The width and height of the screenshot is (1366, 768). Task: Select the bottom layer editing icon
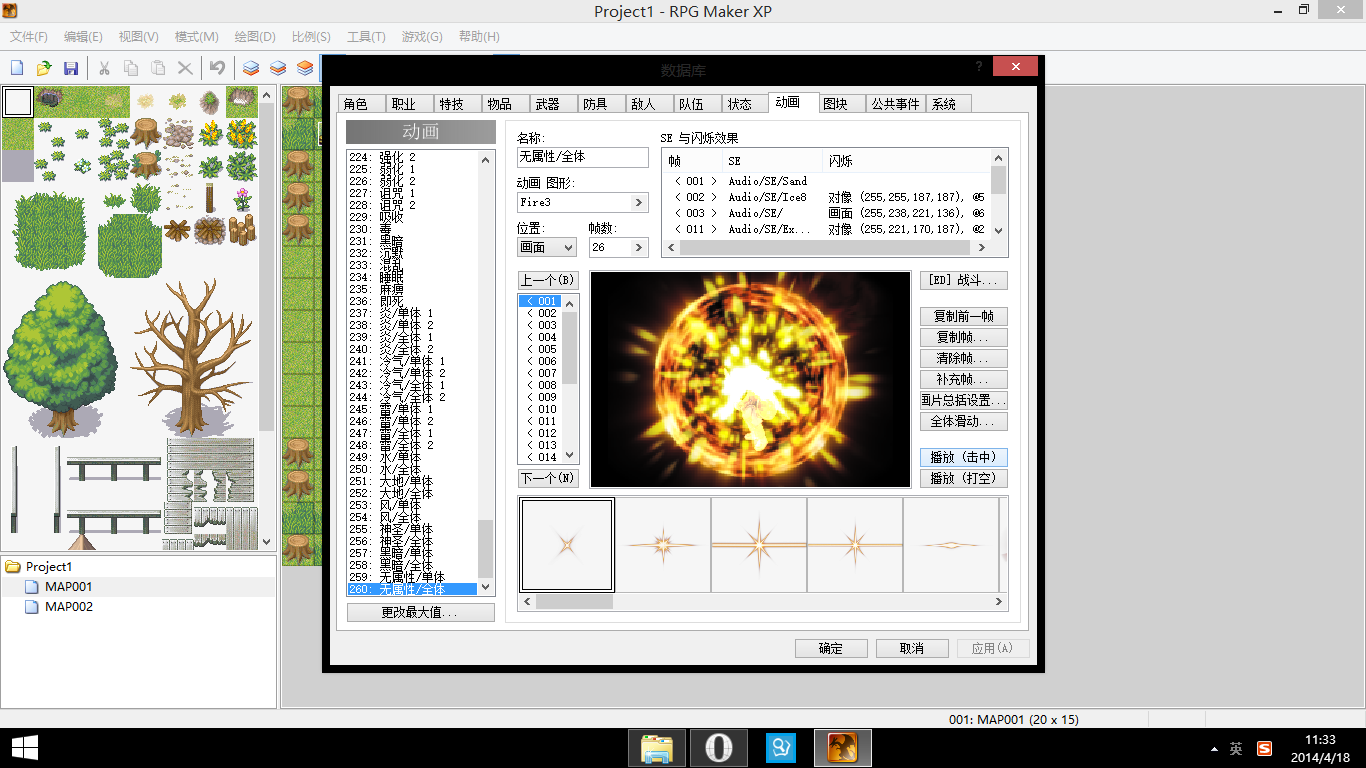251,68
